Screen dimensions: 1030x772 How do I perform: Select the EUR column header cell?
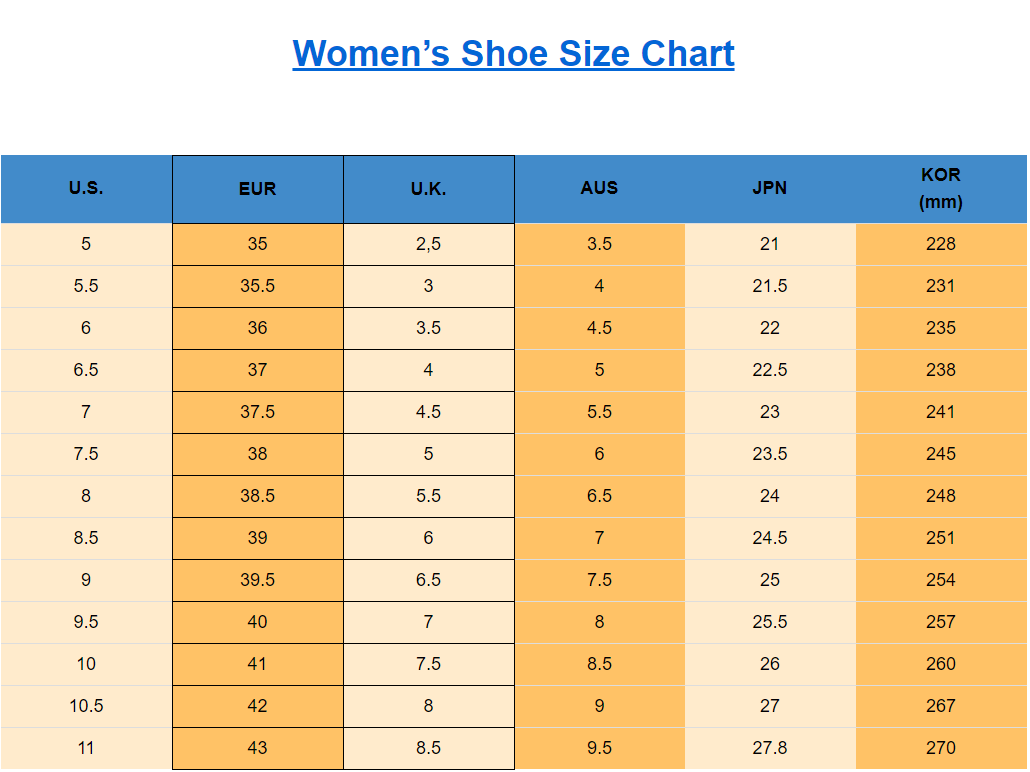click(257, 189)
